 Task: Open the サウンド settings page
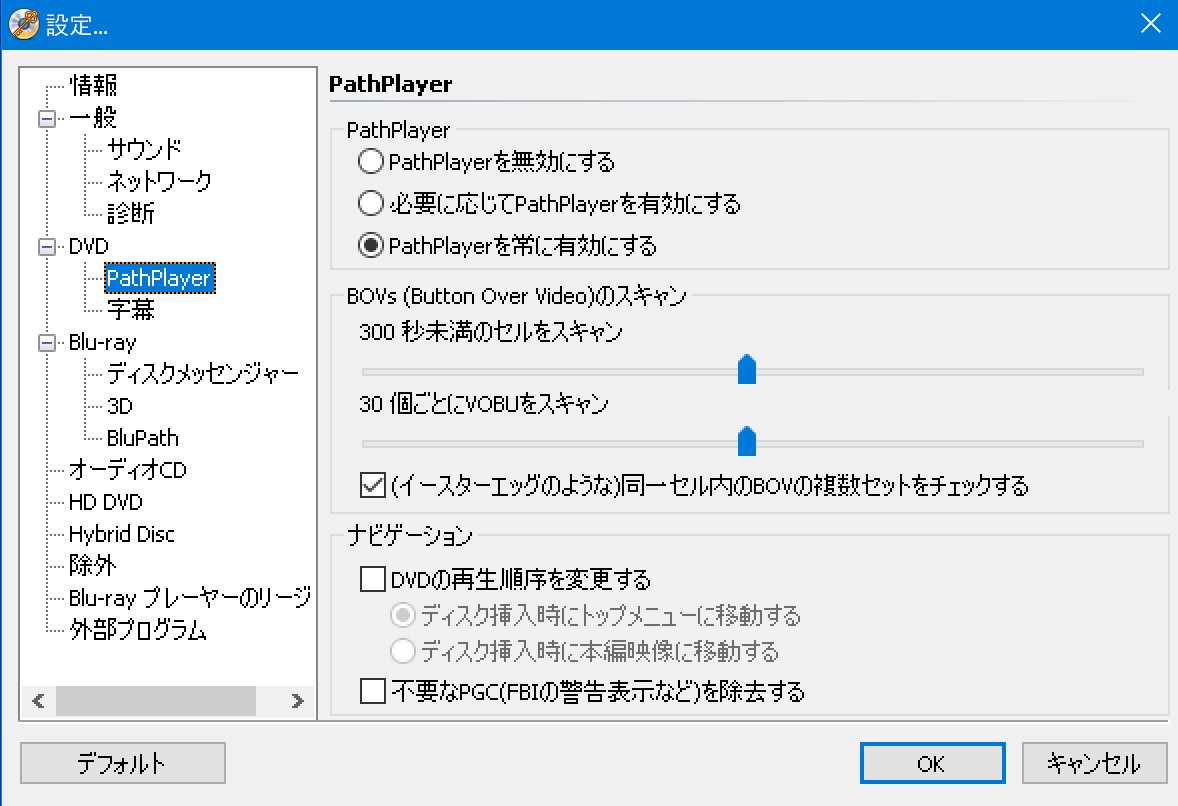pyautogui.click(x=144, y=149)
